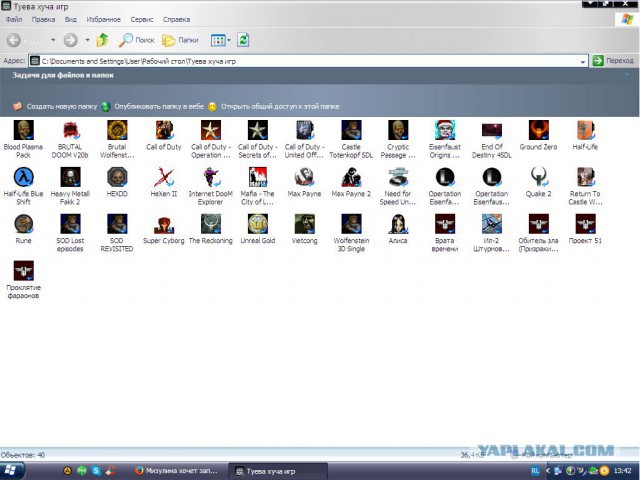Select the Алиса game icon
The image size is (640, 480).
pyautogui.click(x=398, y=224)
